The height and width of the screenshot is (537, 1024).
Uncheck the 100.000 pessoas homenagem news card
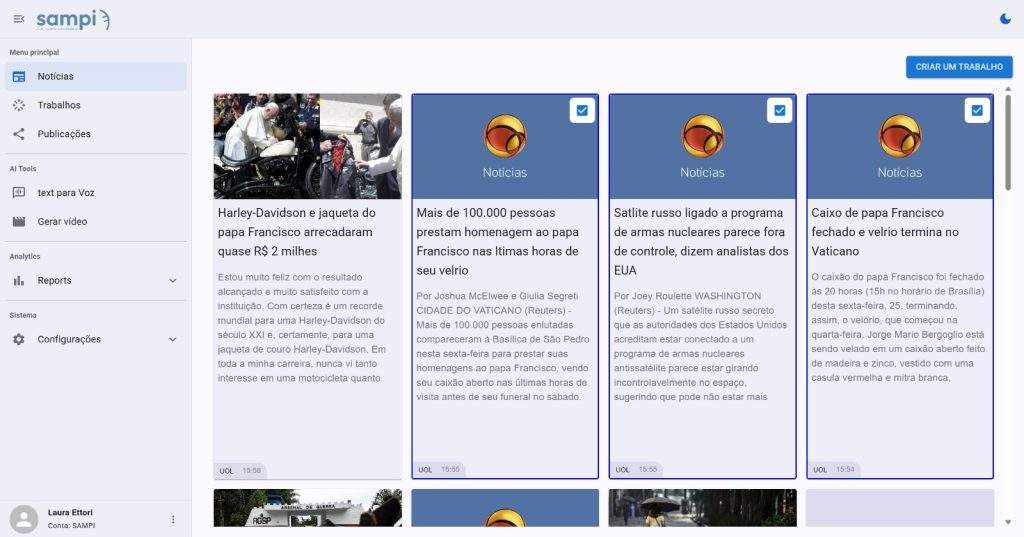click(582, 111)
